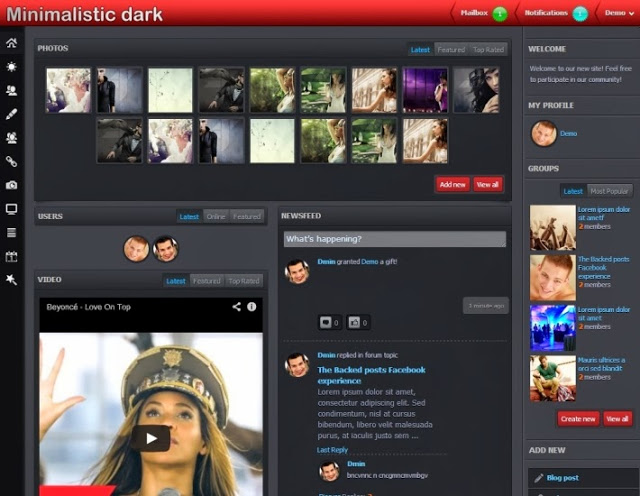
Task: Open the Notifications menu
Action: [555, 13]
